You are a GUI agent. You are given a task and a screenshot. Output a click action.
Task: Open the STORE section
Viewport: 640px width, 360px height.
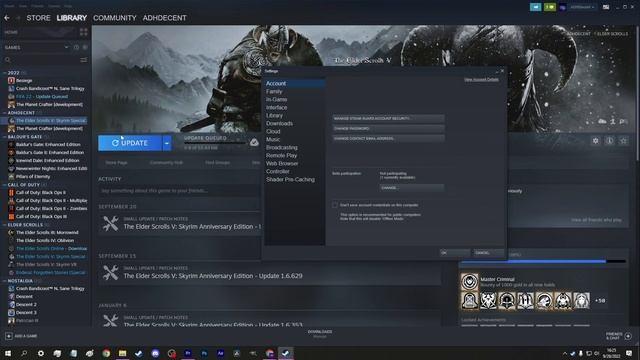click(38, 18)
